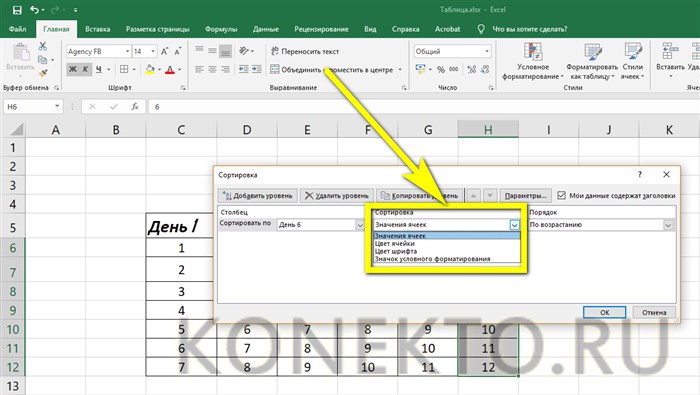700x395 pixels.
Task: Copy selection using the copy icon
Action: pyautogui.click(x=42, y=60)
